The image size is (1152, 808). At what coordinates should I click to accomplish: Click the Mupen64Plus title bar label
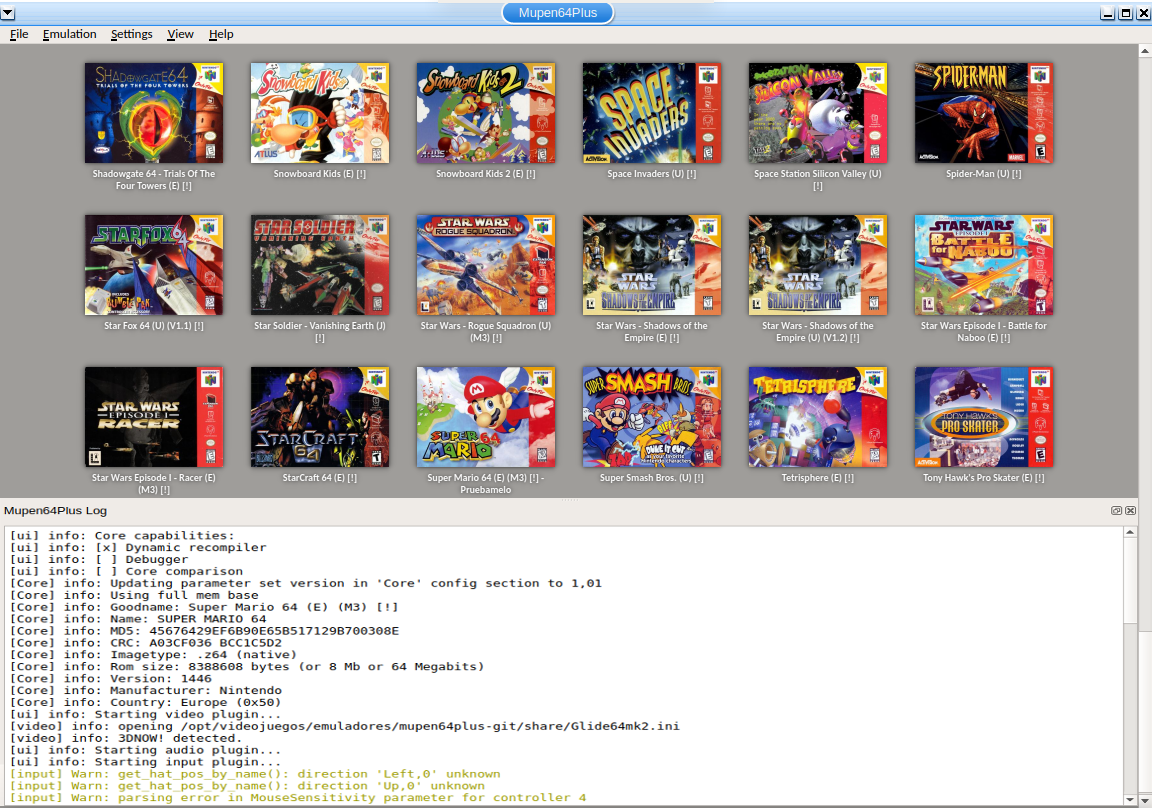[558, 12]
